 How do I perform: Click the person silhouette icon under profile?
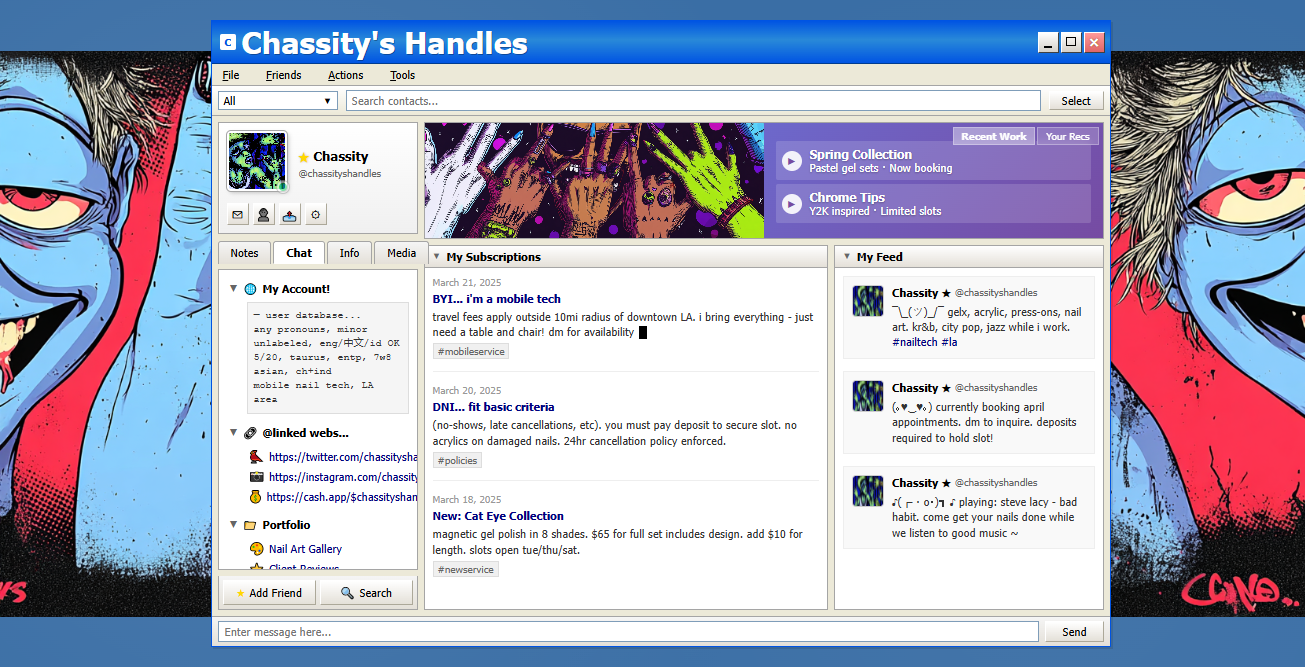point(264,214)
